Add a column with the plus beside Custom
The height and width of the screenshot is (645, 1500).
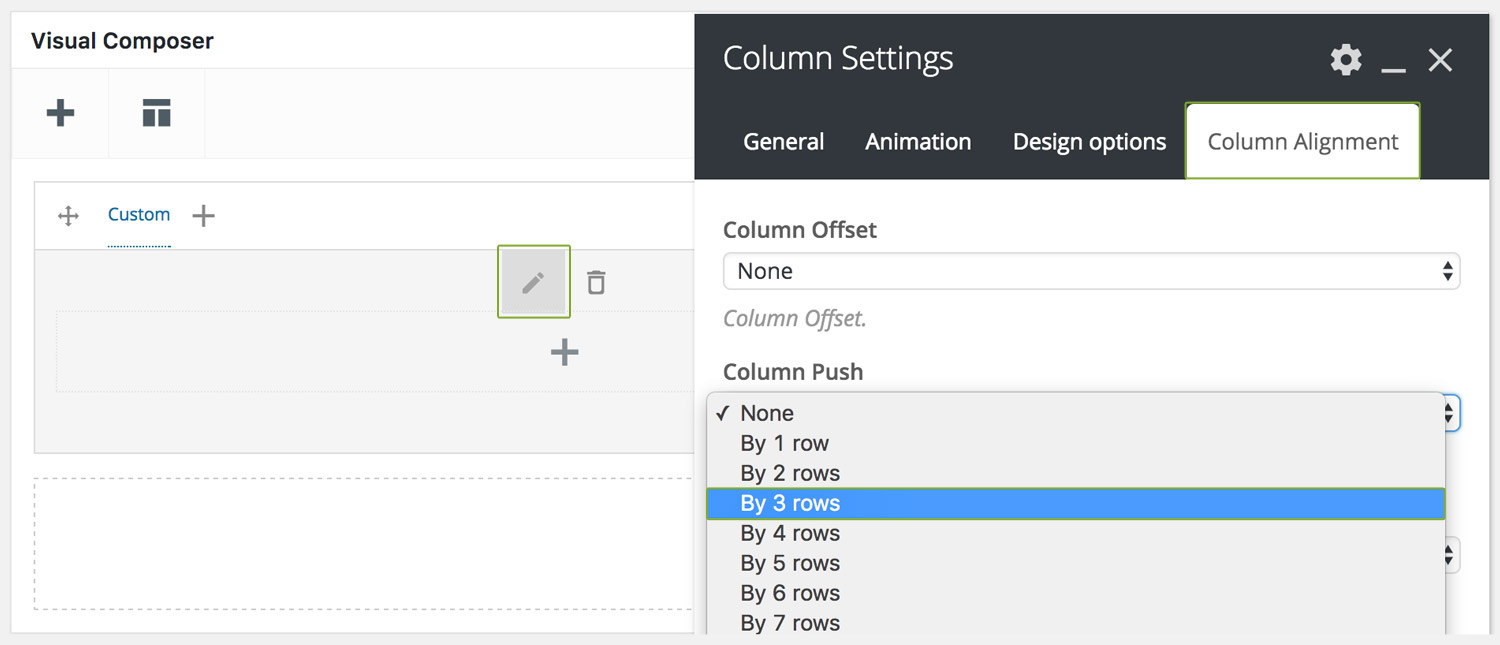[x=203, y=215]
